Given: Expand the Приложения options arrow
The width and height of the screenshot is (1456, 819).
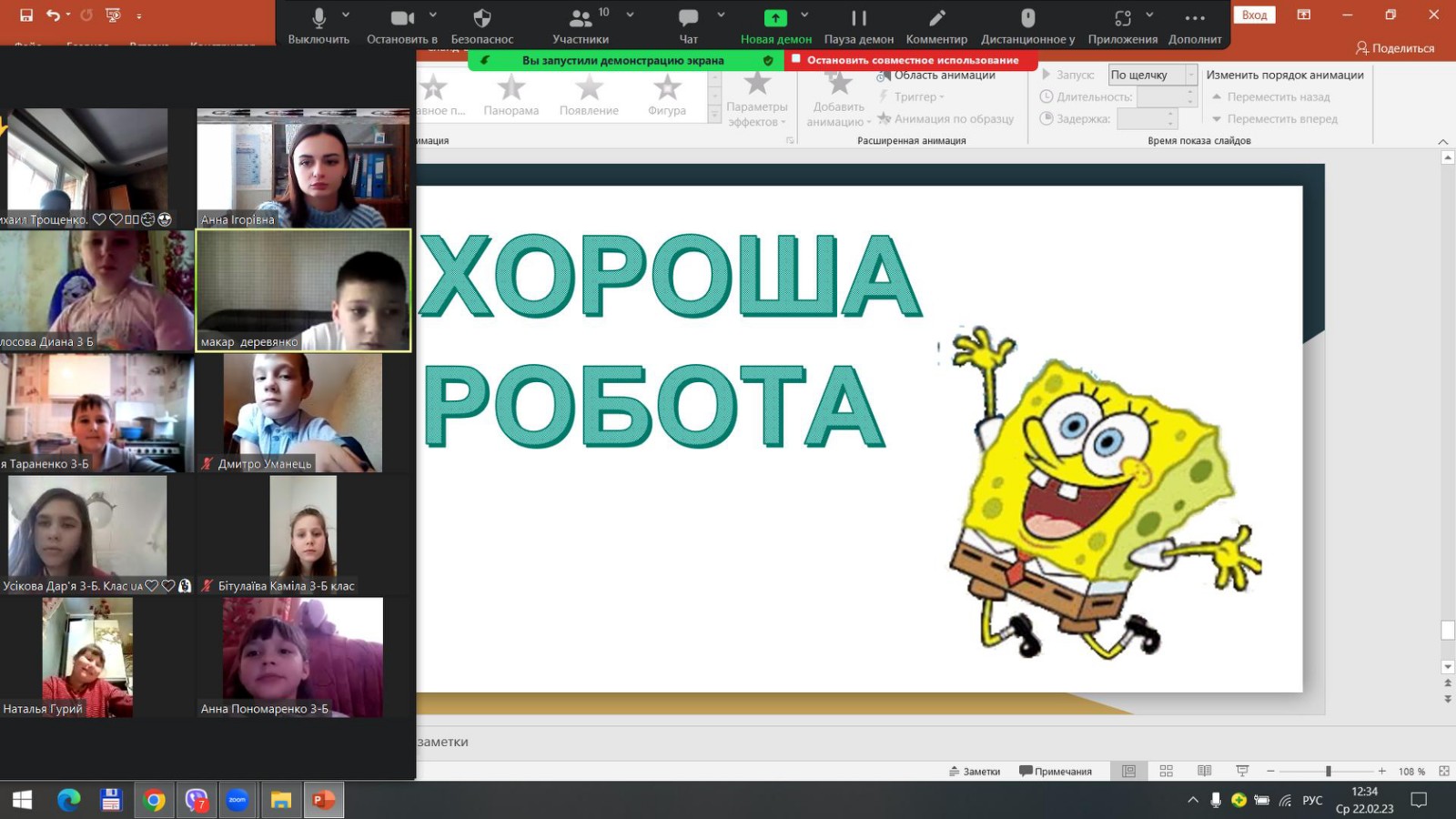Looking at the screenshot, I should click(1149, 15).
